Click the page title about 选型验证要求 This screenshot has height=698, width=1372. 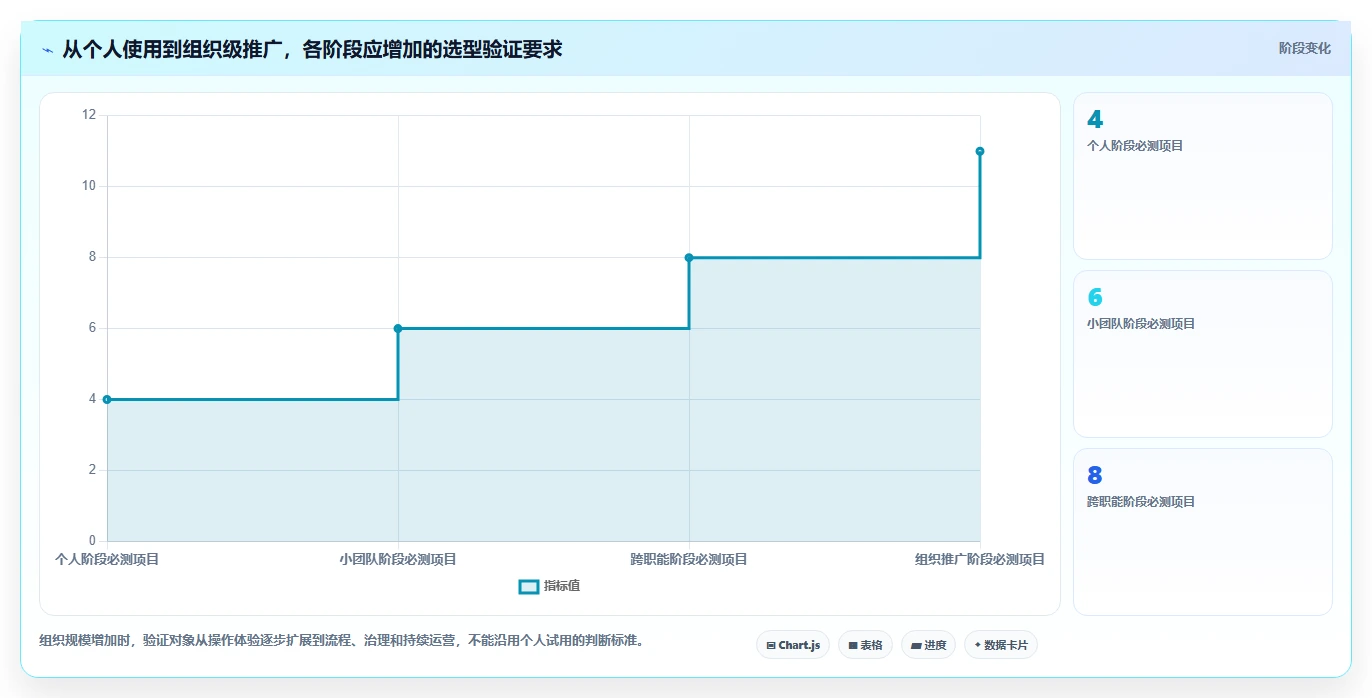click(x=312, y=49)
